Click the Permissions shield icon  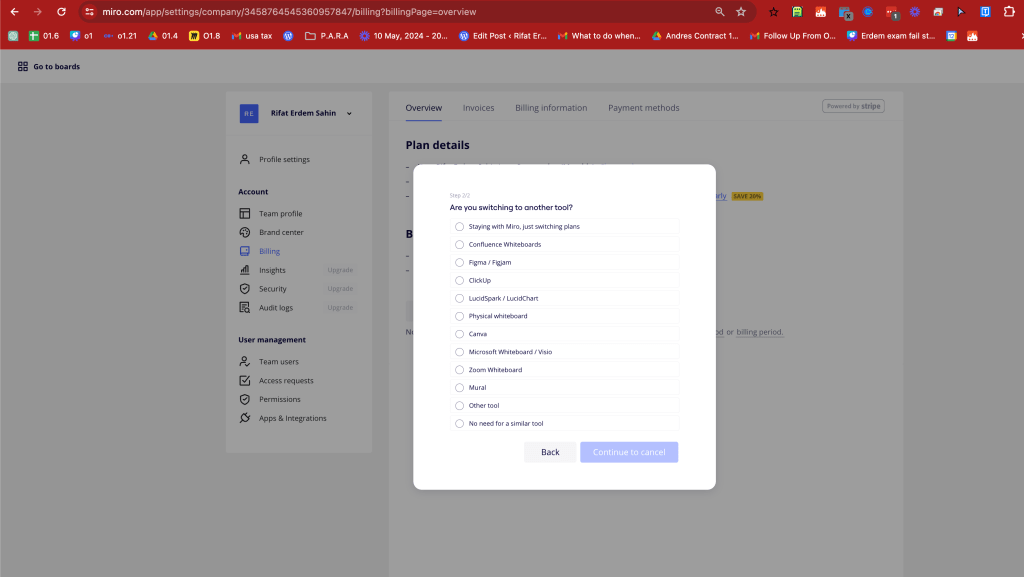(245, 399)
